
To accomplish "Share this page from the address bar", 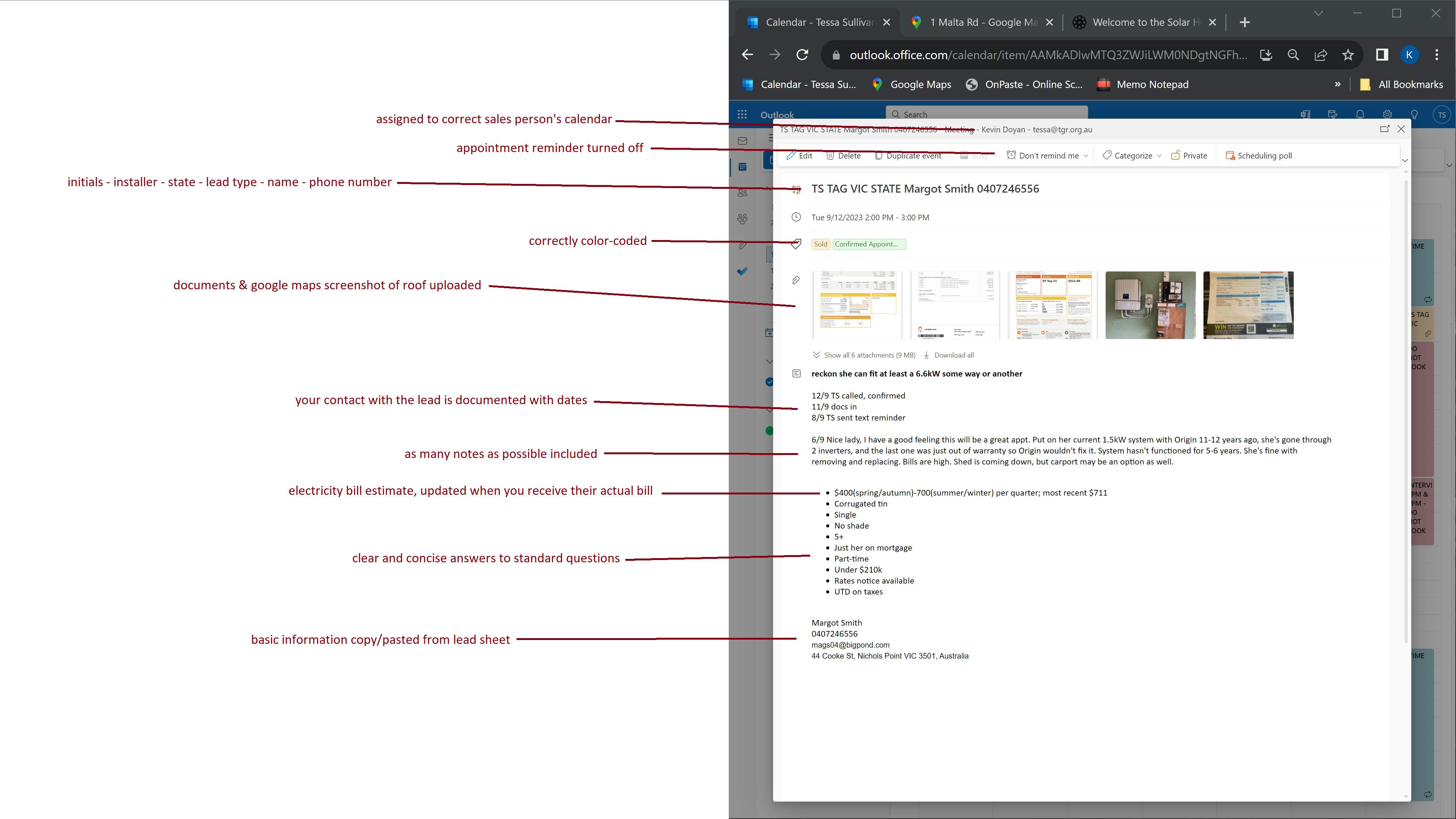I will (1321, 55).
